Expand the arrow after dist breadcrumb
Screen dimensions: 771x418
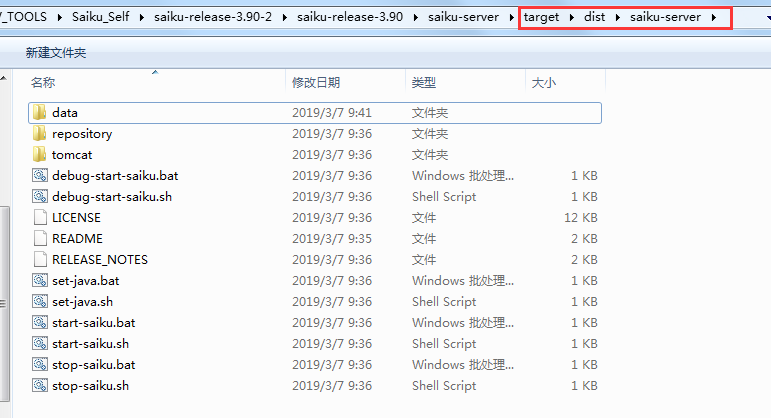click(x=618, y=17)
